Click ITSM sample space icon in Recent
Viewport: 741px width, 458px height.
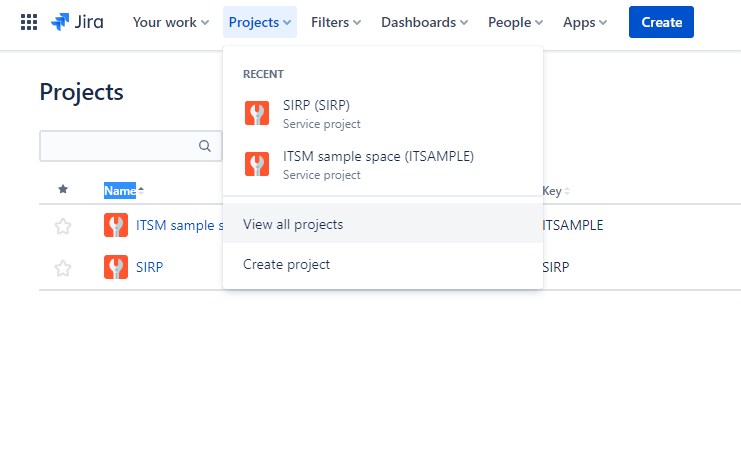pos(257,164)
